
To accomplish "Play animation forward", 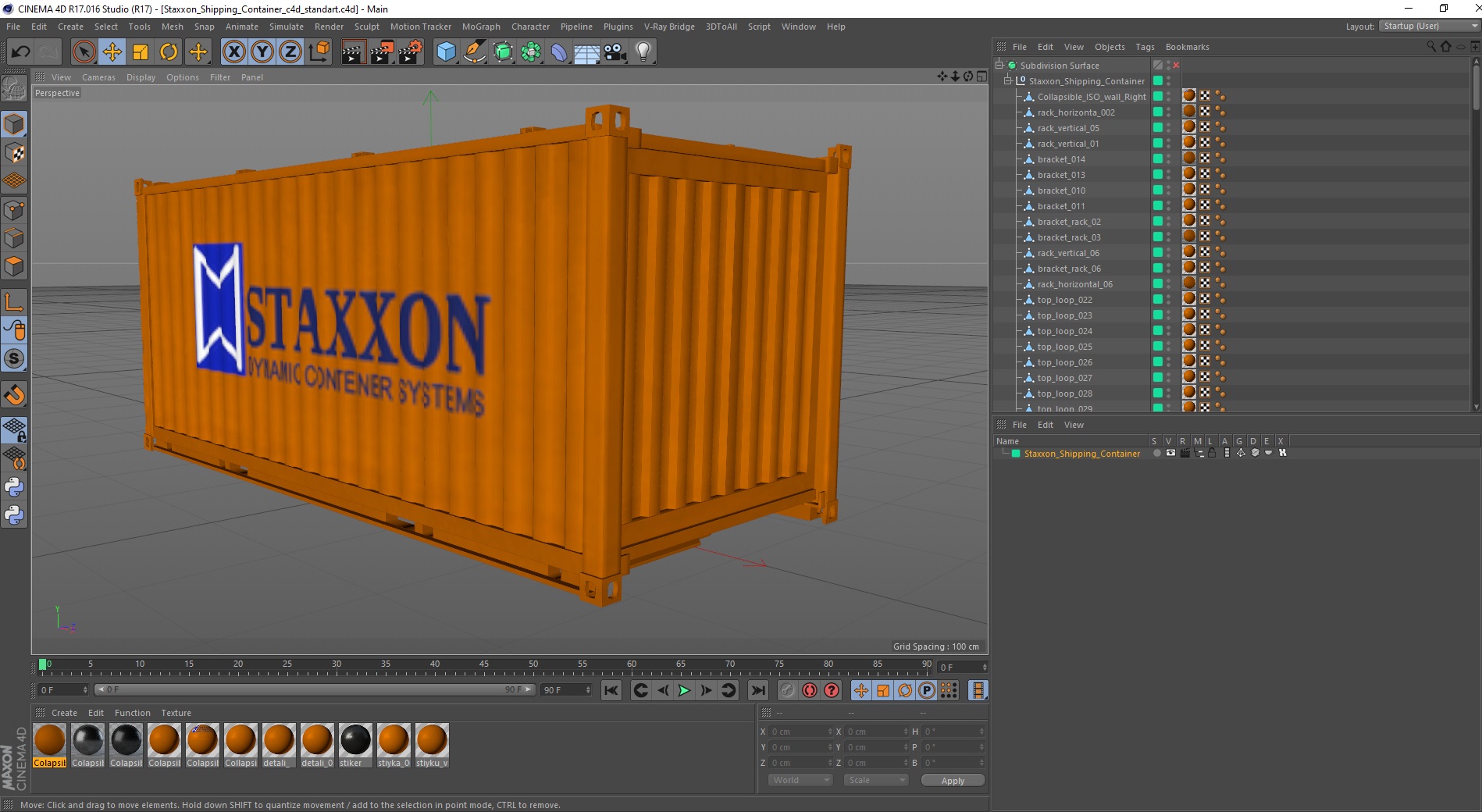I will [684, 690].
